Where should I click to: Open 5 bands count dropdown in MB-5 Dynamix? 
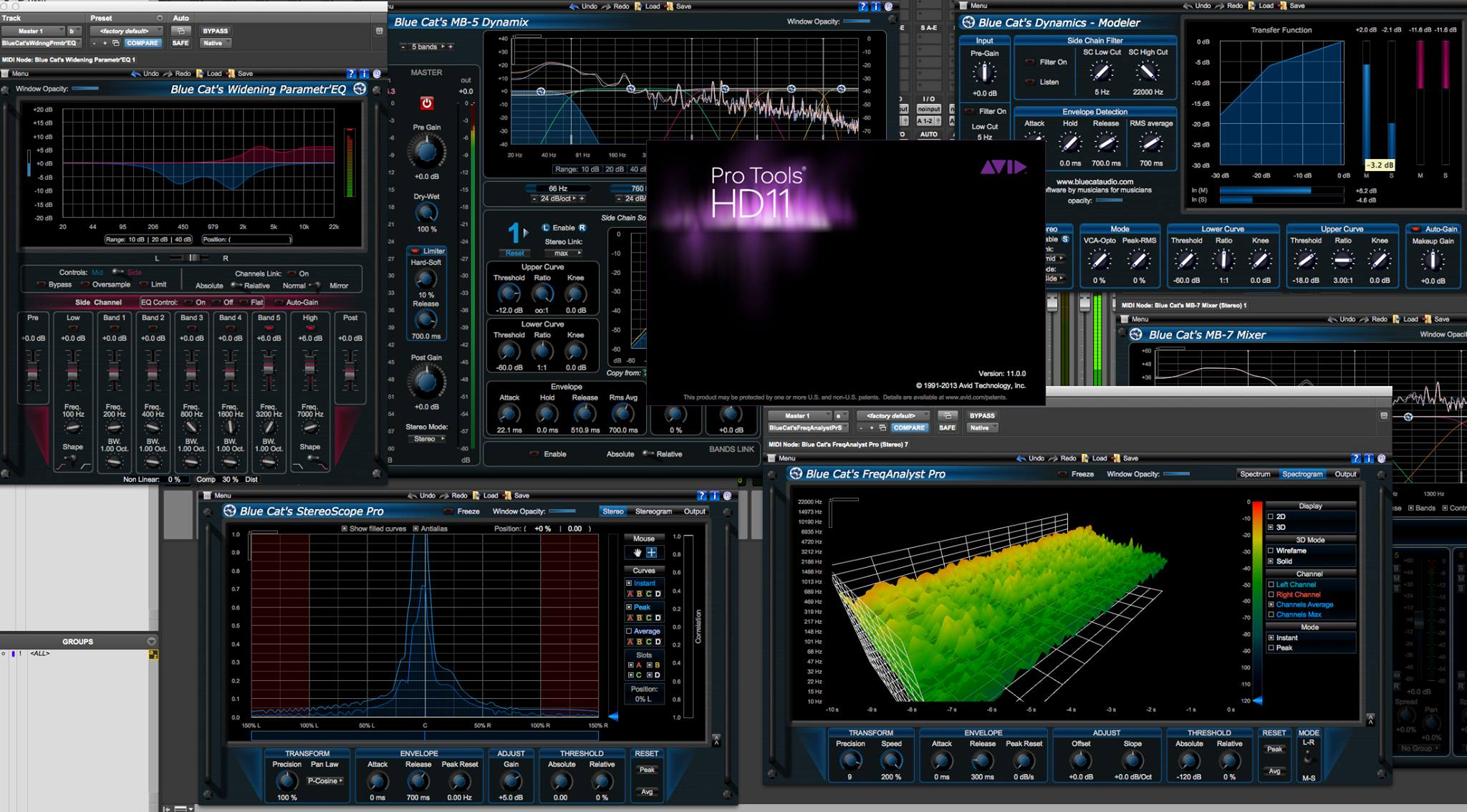427,47
